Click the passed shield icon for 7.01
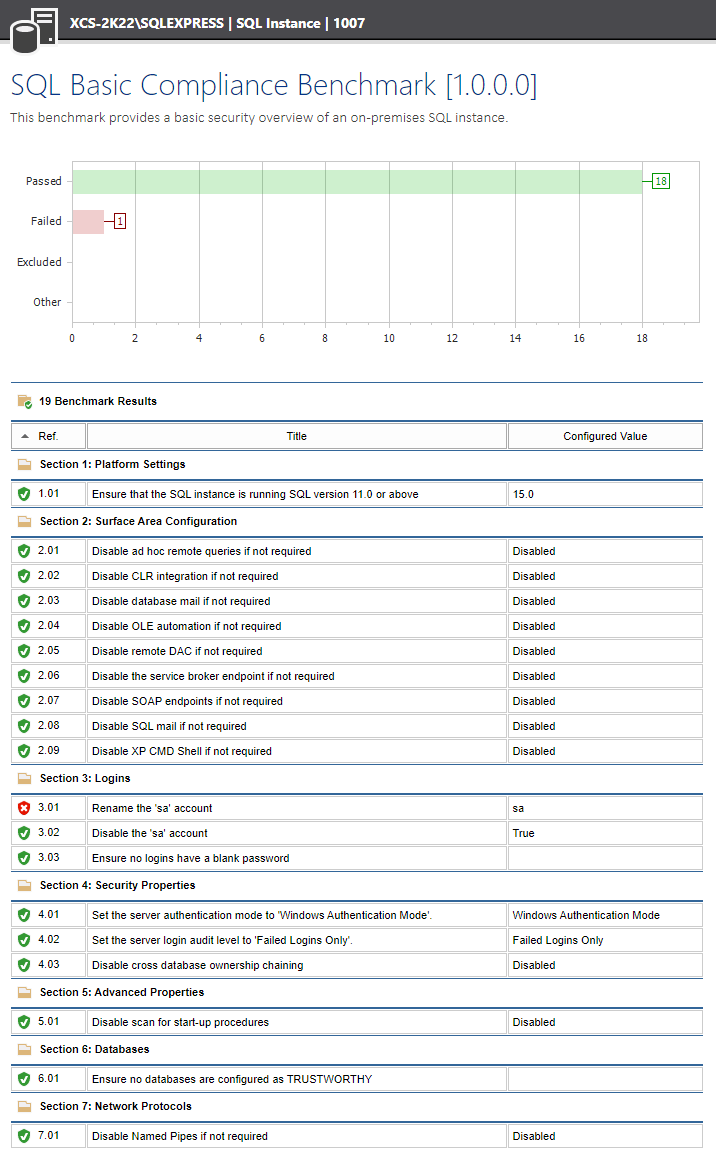716x1162 pixels. click(x=24, y=1136)
